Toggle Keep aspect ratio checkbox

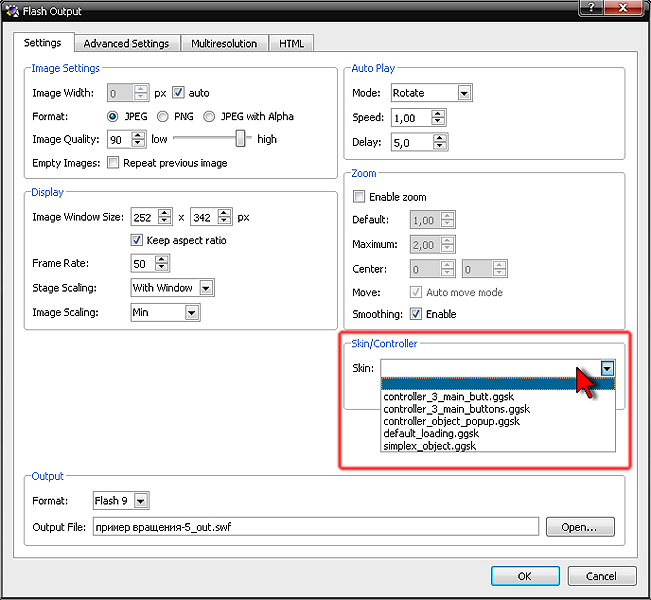coord(137,240)
